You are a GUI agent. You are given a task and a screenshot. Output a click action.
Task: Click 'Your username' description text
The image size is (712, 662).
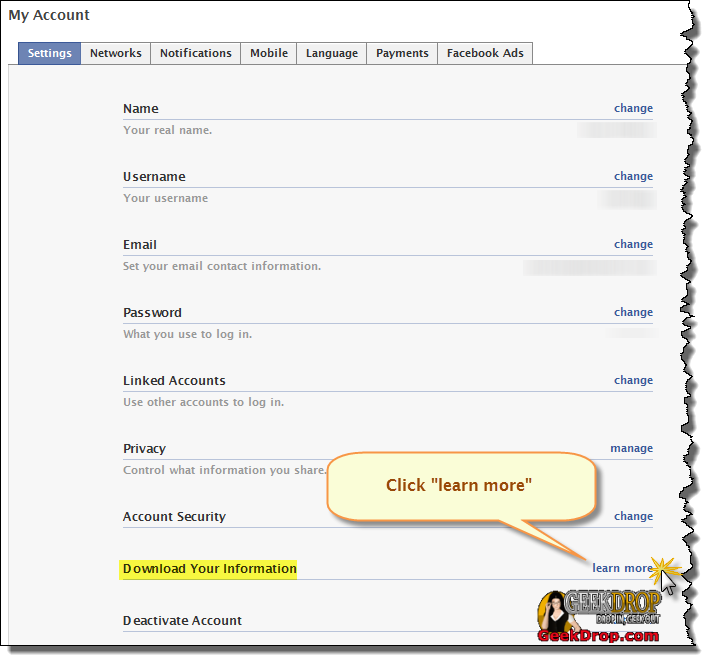point(166,198)
